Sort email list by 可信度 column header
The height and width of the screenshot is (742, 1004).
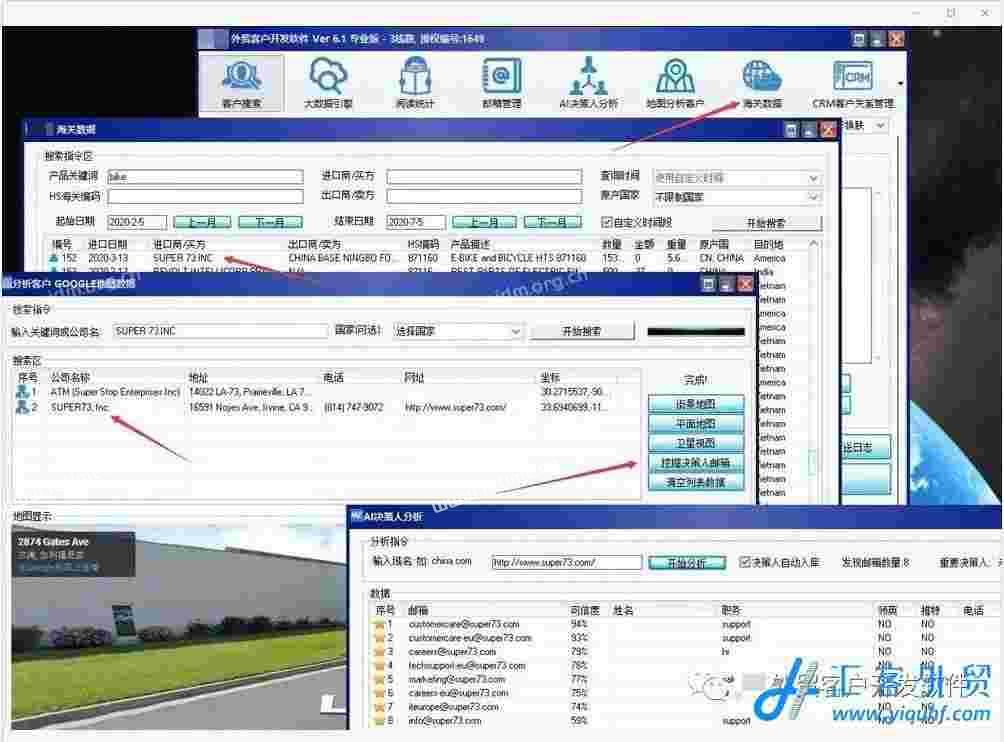pyautogui.click(x=584, y=611)
